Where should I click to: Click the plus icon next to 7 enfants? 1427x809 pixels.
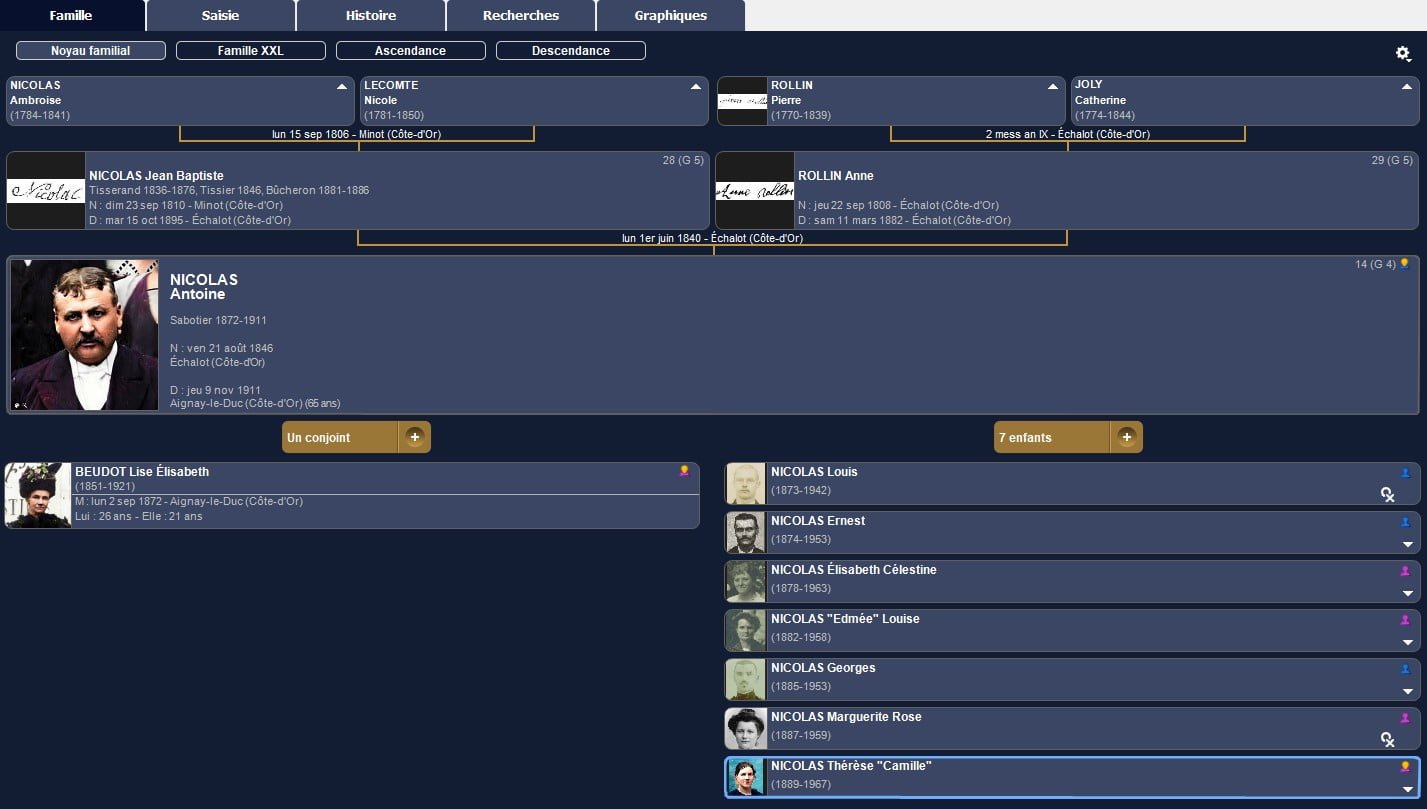(1127, 437)
